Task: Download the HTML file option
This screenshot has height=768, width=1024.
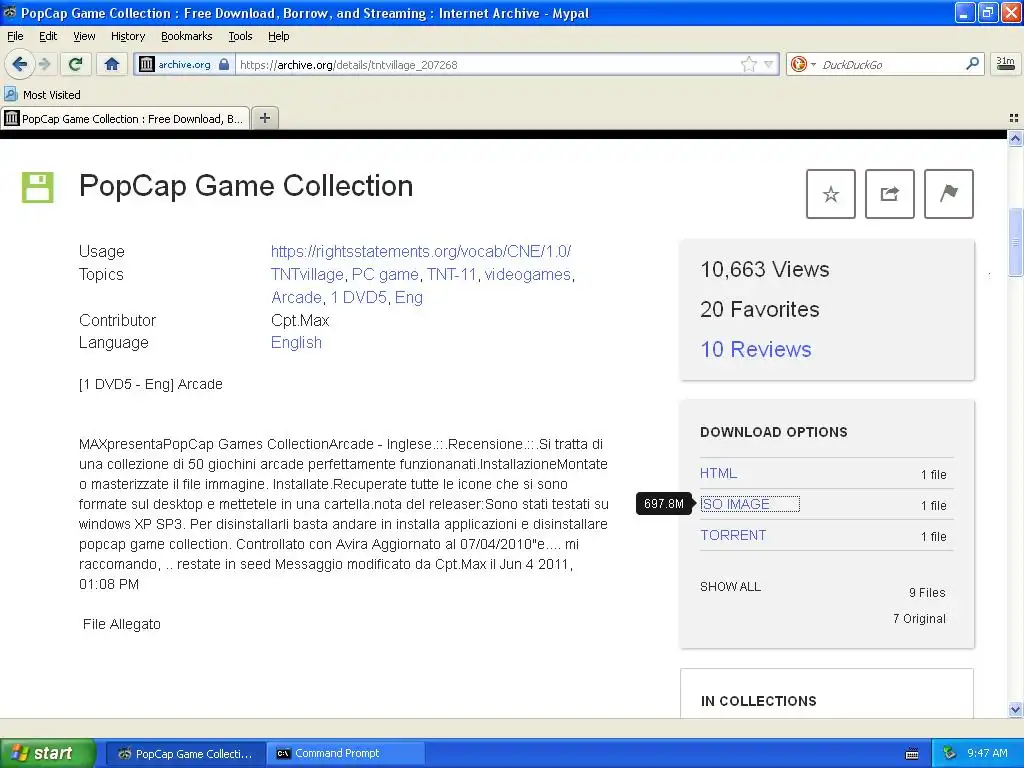Action: pyautogui.click(x=718, y=473)
